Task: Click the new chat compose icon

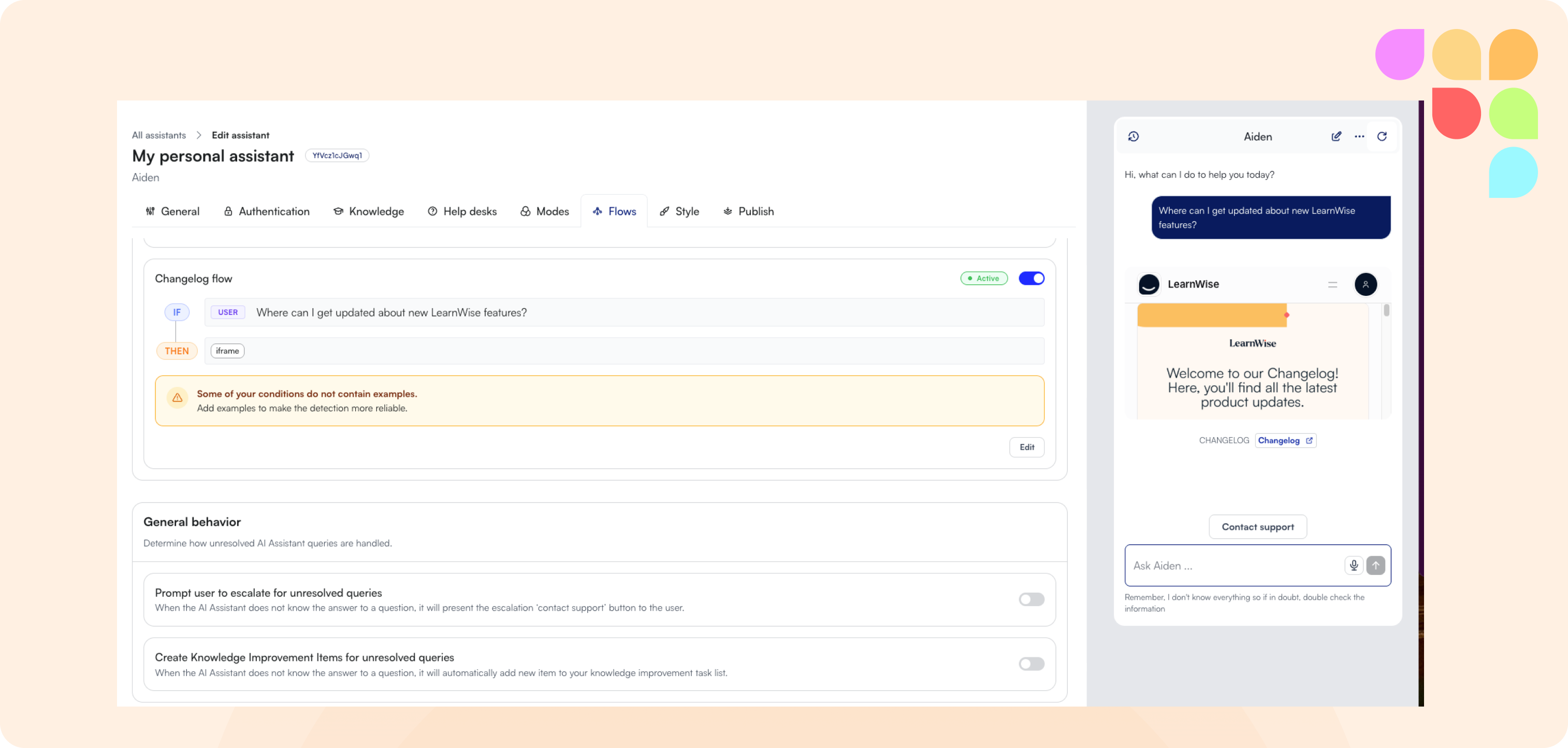Action: (x=1336, y=136)
